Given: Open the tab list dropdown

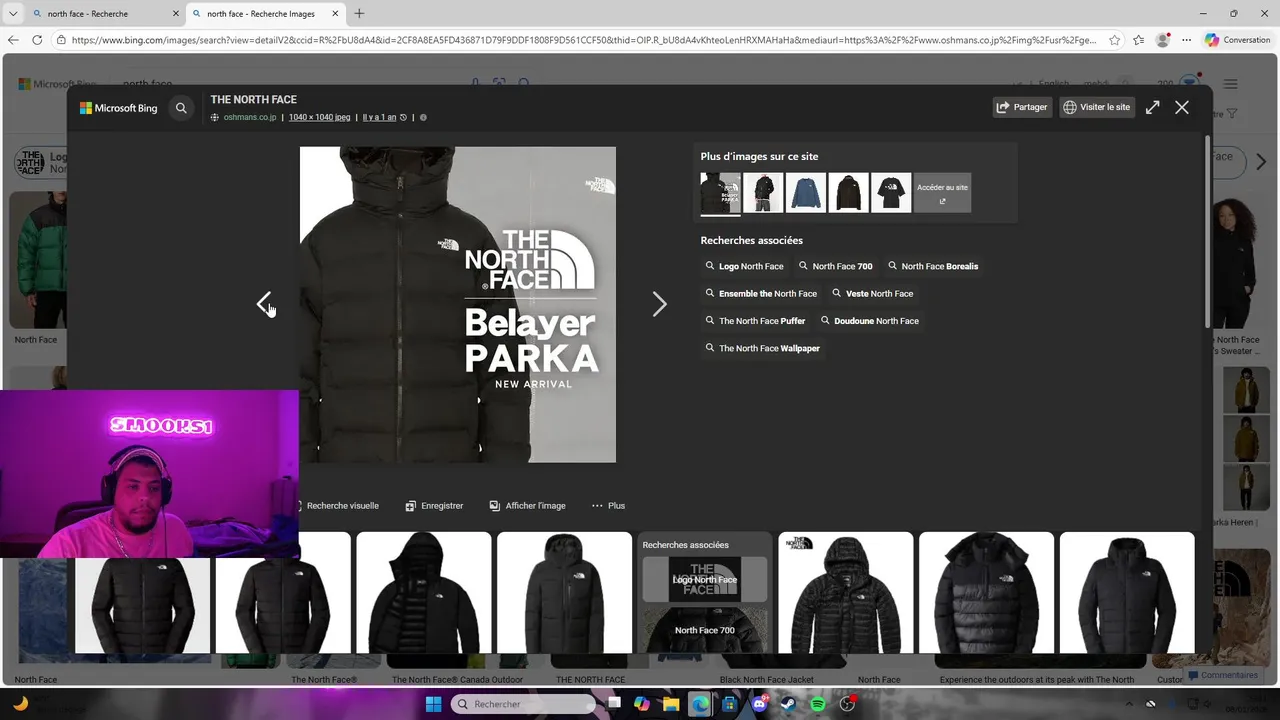Looking at the screenshot, I should [x=13, y=14].
